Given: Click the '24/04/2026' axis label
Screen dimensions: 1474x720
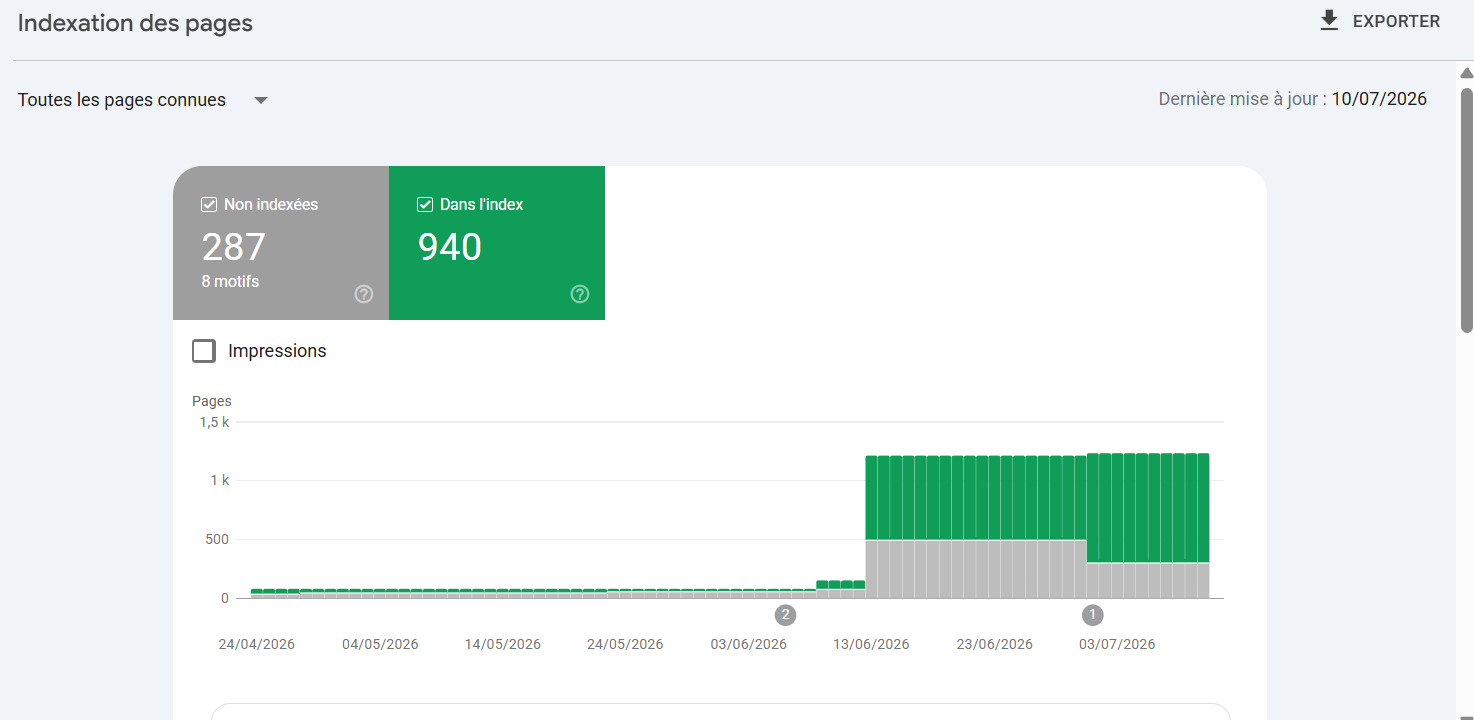Looking at the screenshot, I should click(257, 644).
